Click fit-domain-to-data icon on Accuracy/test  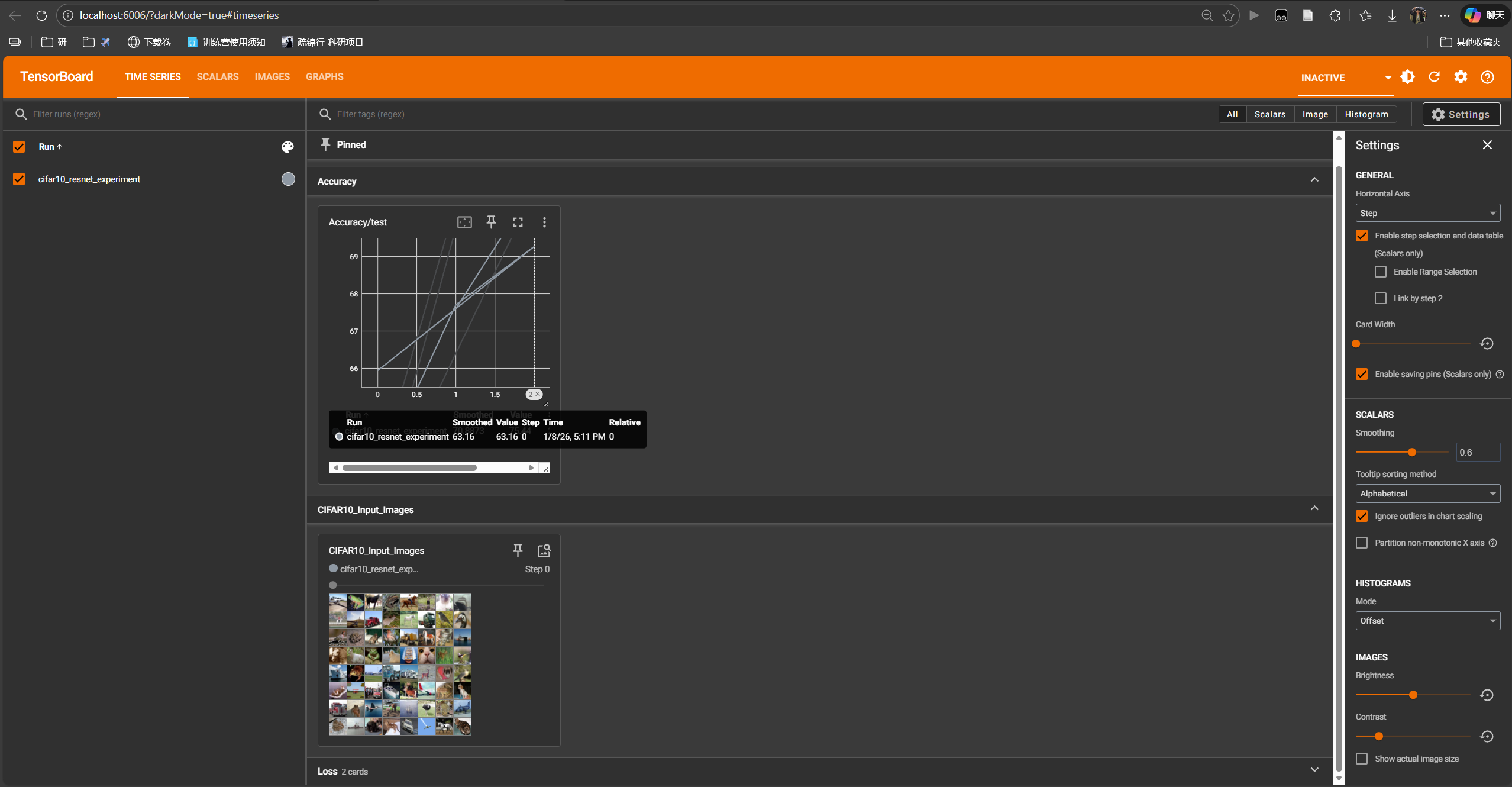pos(464,222)
